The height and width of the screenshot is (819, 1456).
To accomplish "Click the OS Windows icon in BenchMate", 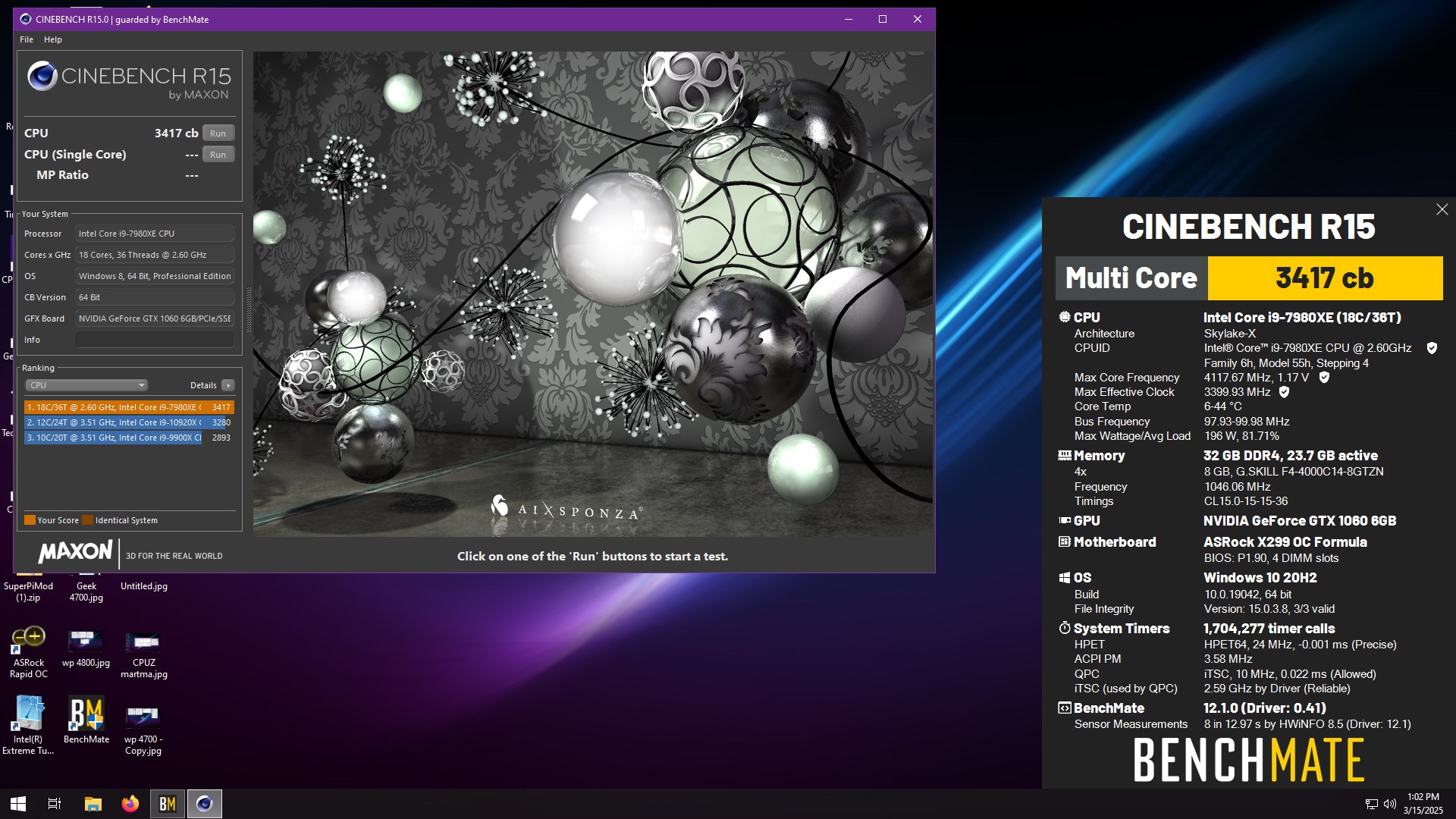I will [1065, 578].
